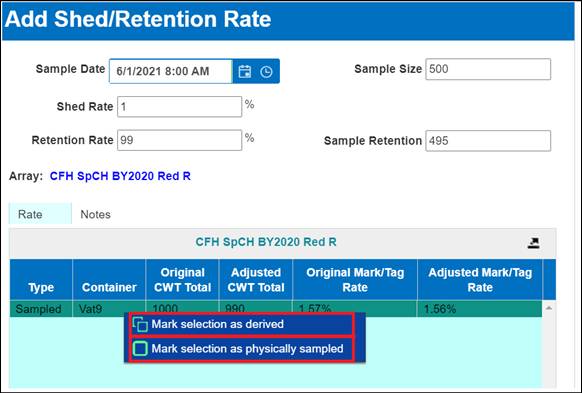The height and width of the screenshot is (393, 582).
Task: Click the derived selection icon in context menu
Action: click(140, 324)
